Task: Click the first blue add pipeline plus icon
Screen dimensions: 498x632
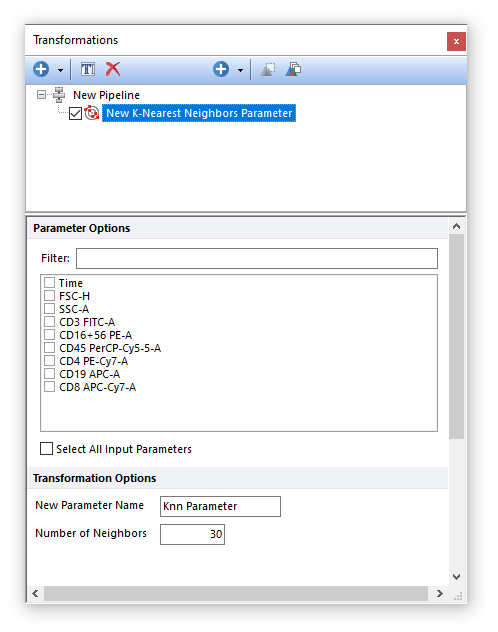Action: point(41,69)
